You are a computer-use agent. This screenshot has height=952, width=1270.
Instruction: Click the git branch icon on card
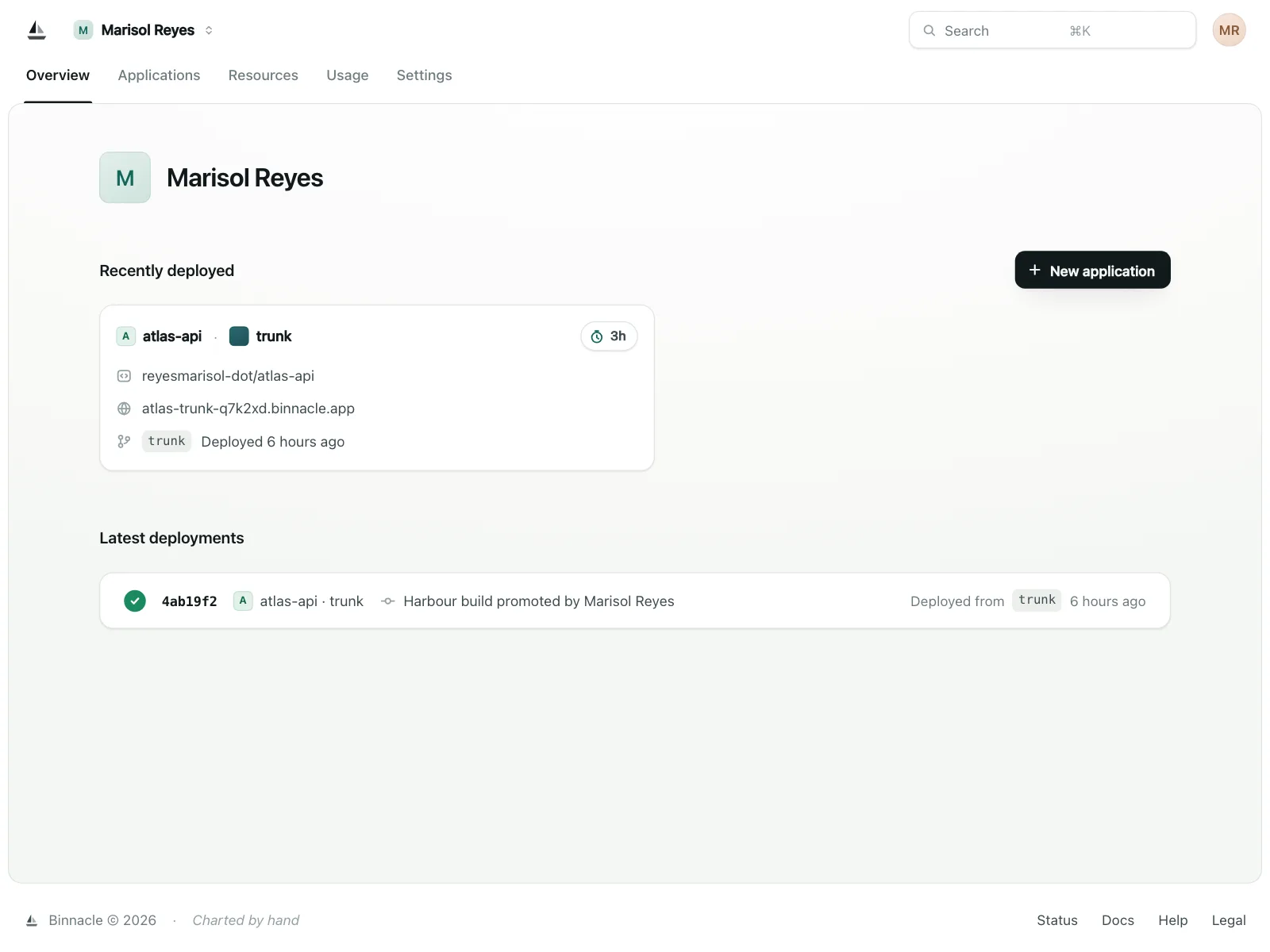click(124, 441)
